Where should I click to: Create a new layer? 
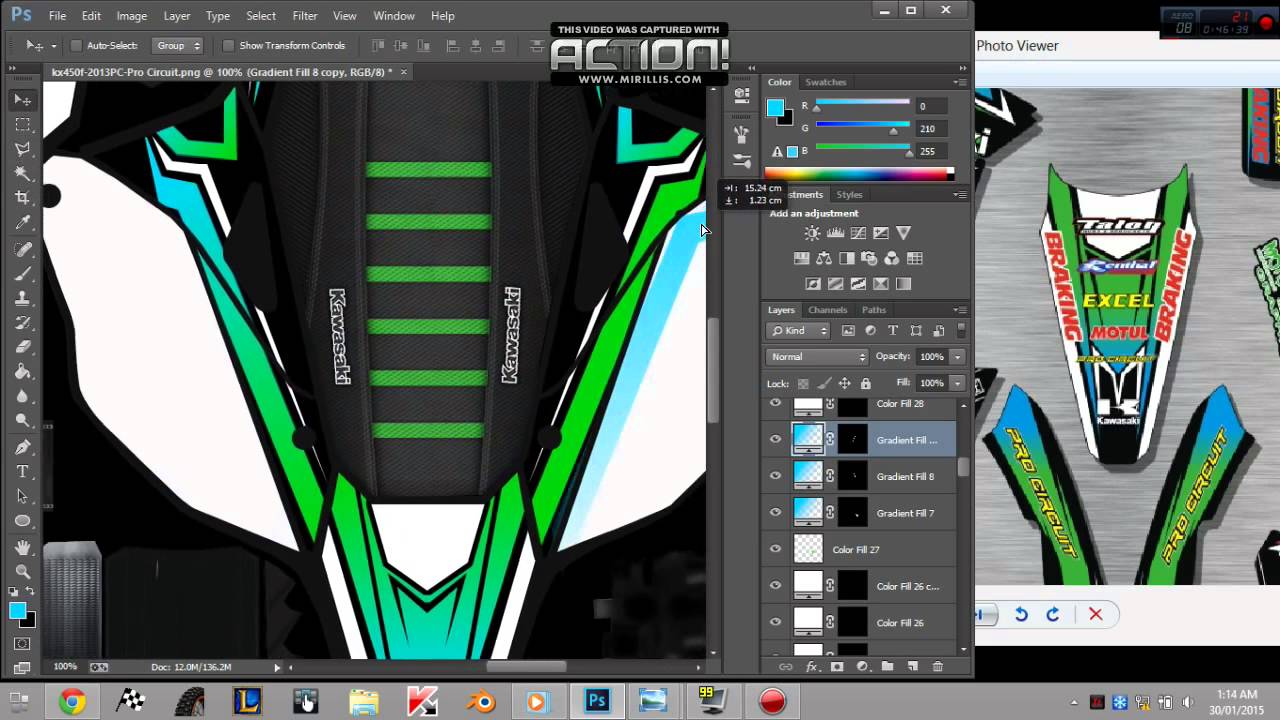(x=912, y=666)
